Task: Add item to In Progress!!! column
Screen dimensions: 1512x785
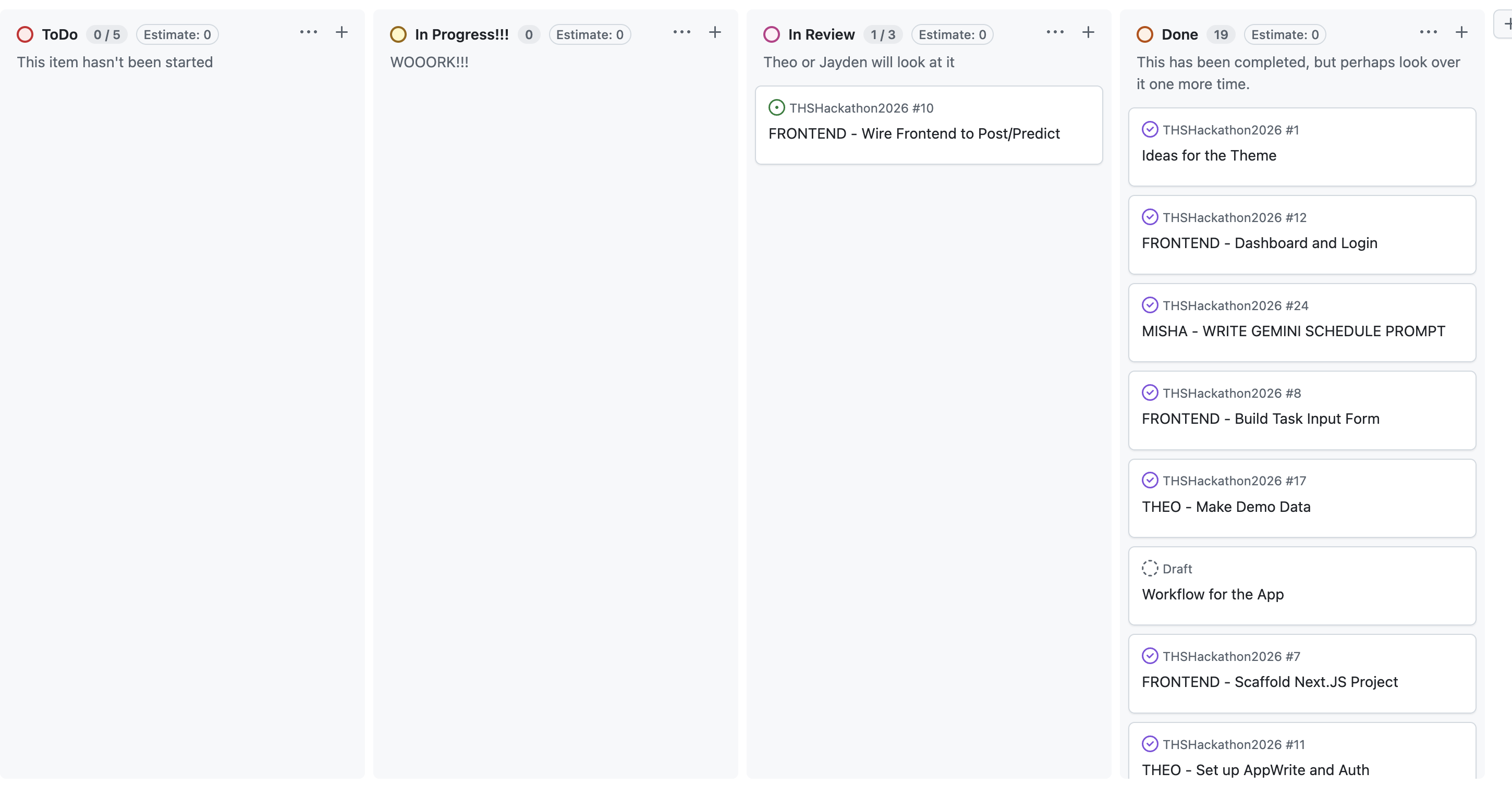Action: coord(714,32)
